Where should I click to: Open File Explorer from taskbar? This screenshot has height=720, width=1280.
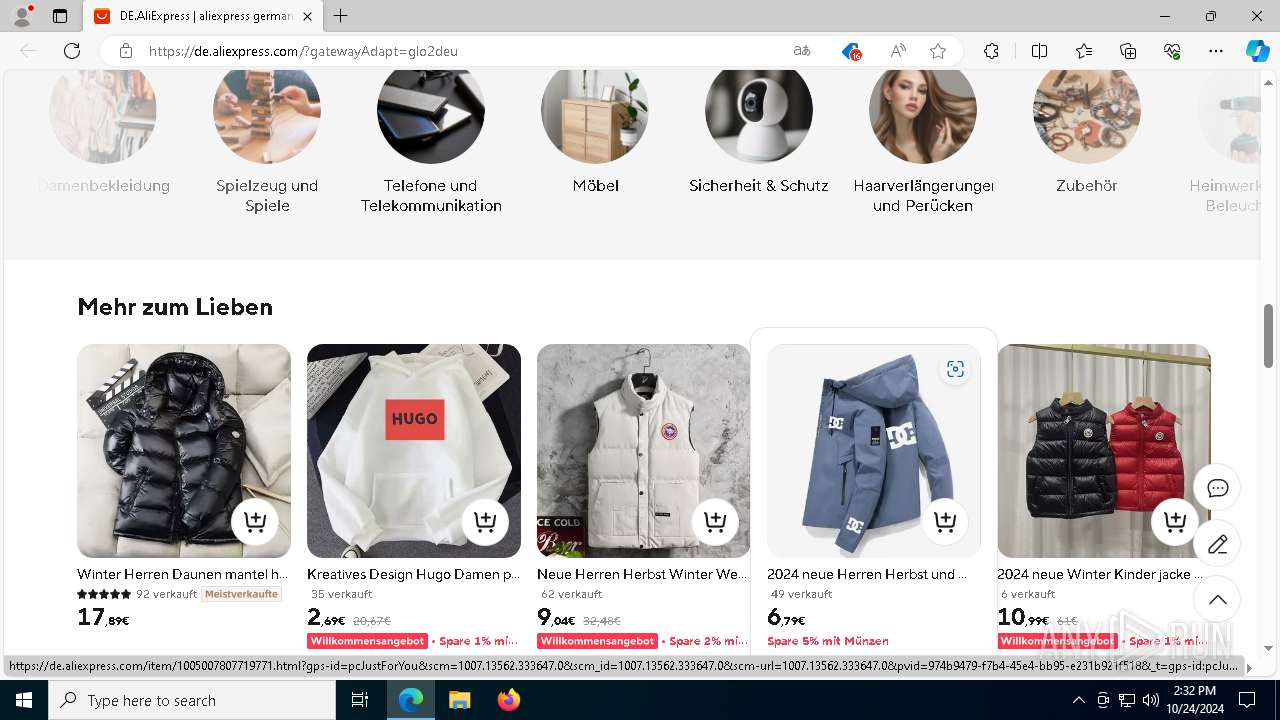(459, 700)
